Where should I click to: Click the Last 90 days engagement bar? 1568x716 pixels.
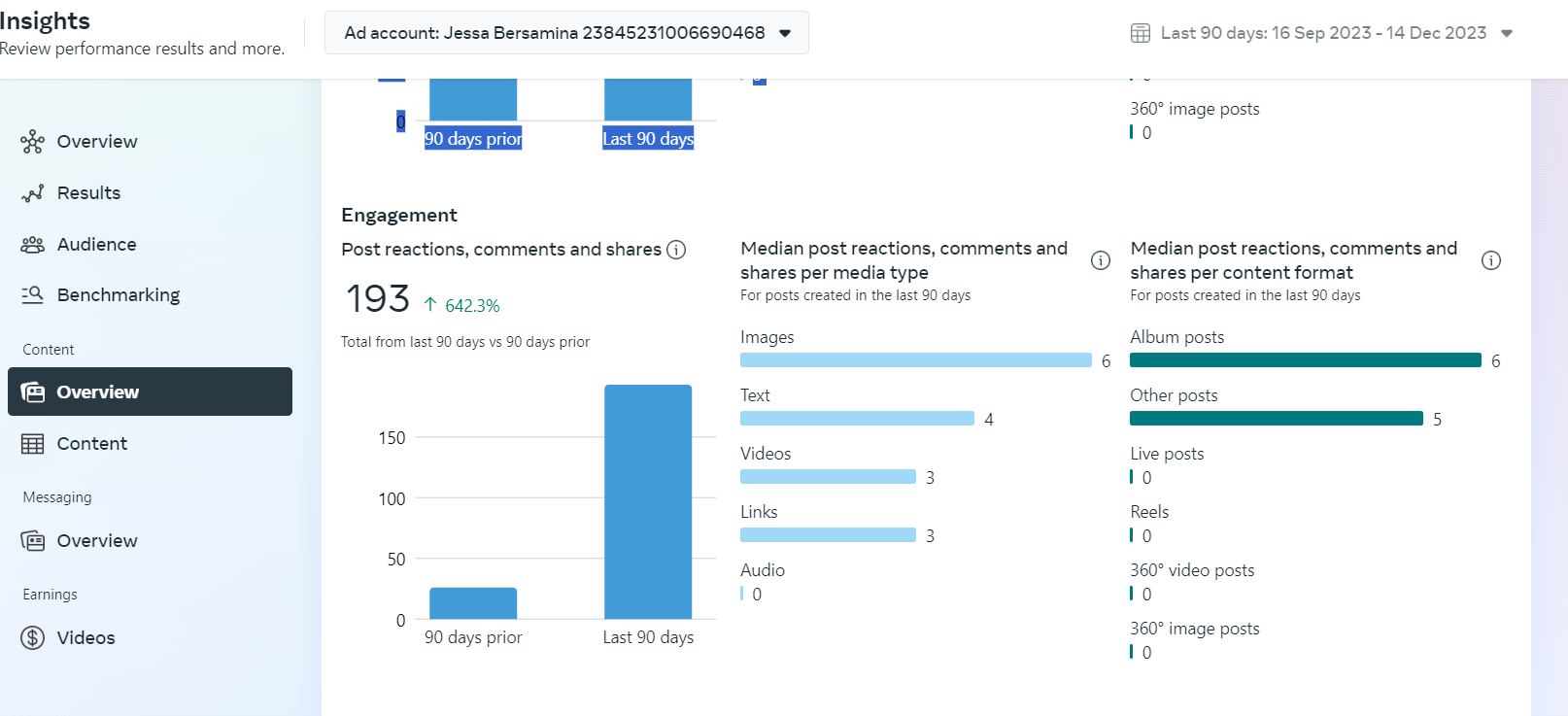[648, 501]
